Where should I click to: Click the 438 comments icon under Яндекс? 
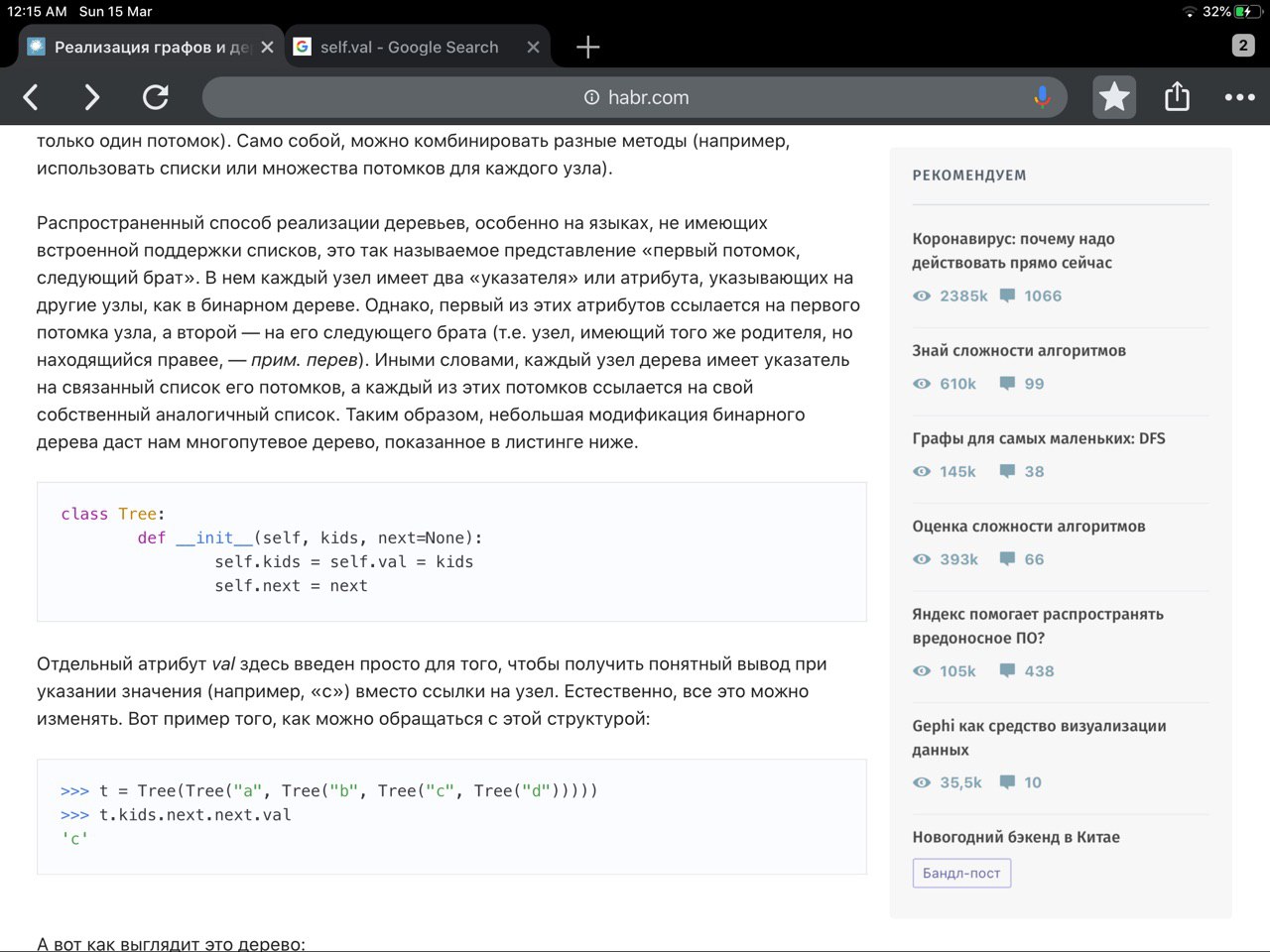1007,671
